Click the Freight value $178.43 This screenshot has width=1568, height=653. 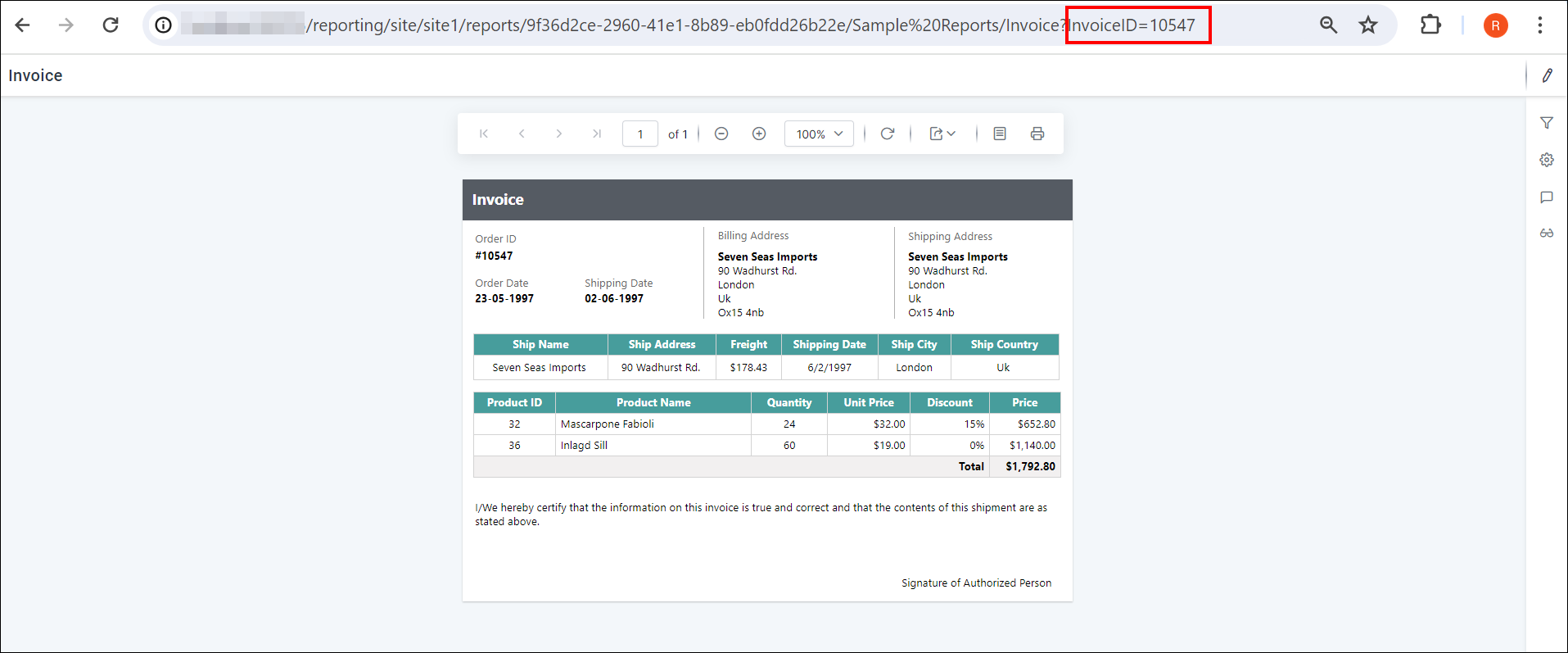pos(748,367)
